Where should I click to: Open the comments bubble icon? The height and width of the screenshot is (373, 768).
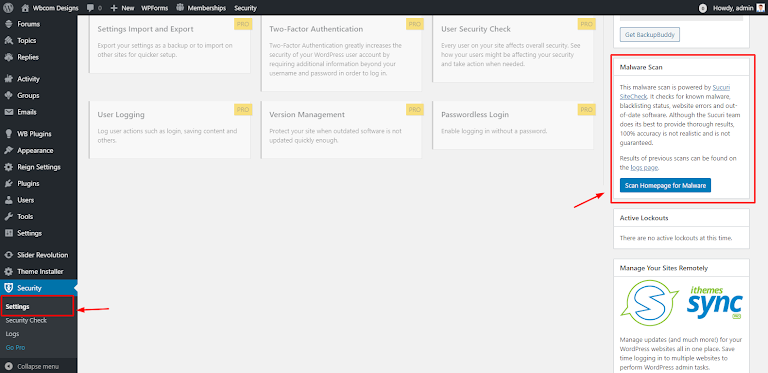pos(90,8)
